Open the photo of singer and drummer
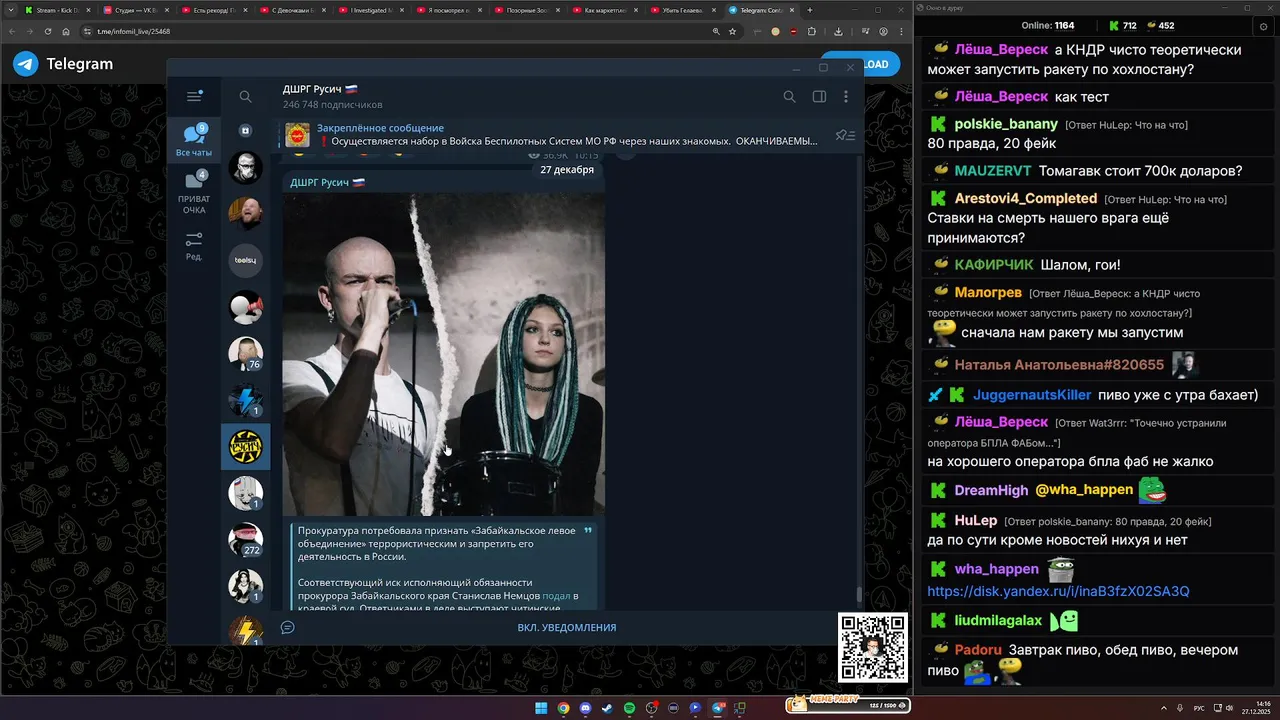The width and height of the screenshot is (1280, 720). (x=443, y=354)
